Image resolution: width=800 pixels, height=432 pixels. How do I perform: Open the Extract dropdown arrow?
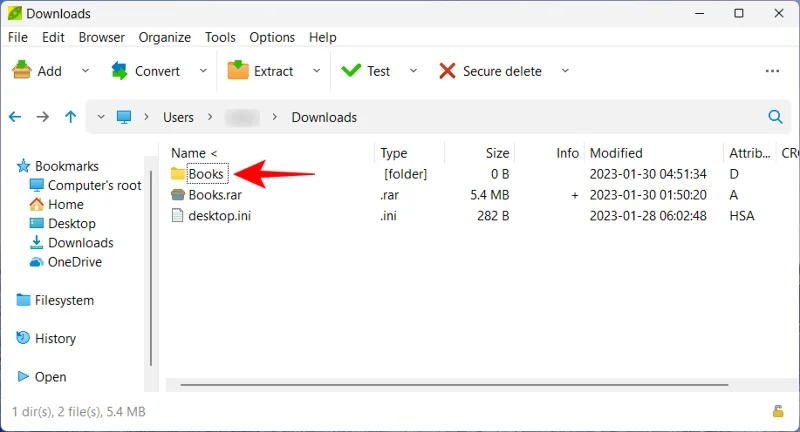[317, 71]
